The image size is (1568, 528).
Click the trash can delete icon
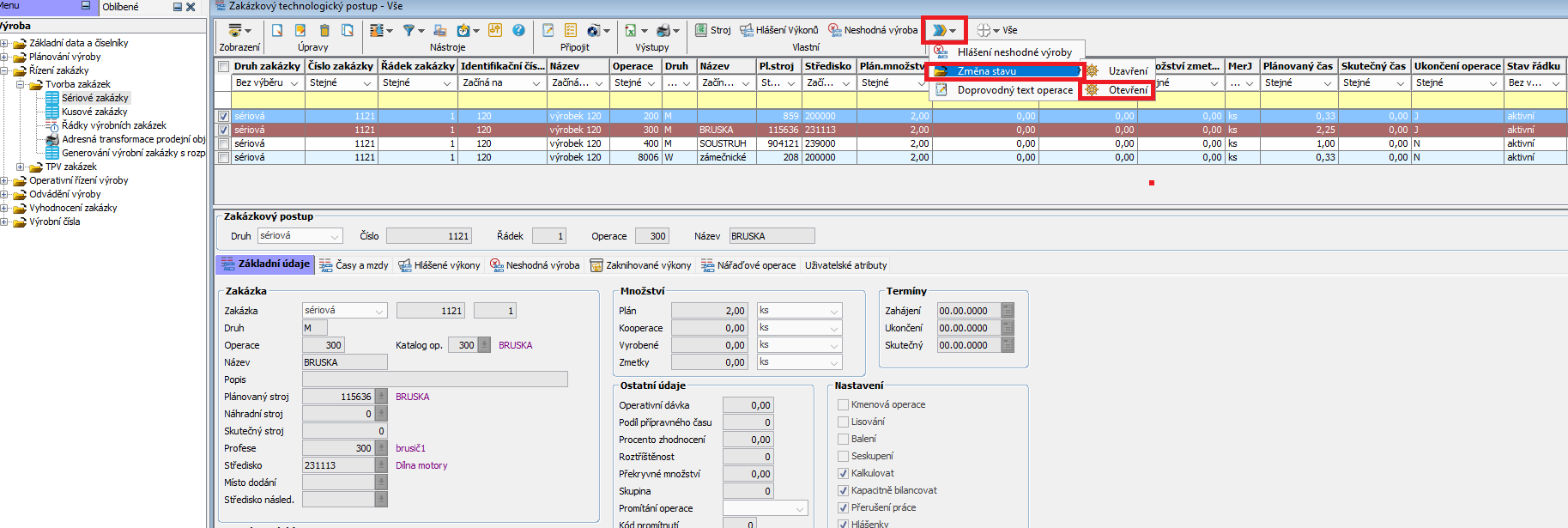tap(324, 30)
